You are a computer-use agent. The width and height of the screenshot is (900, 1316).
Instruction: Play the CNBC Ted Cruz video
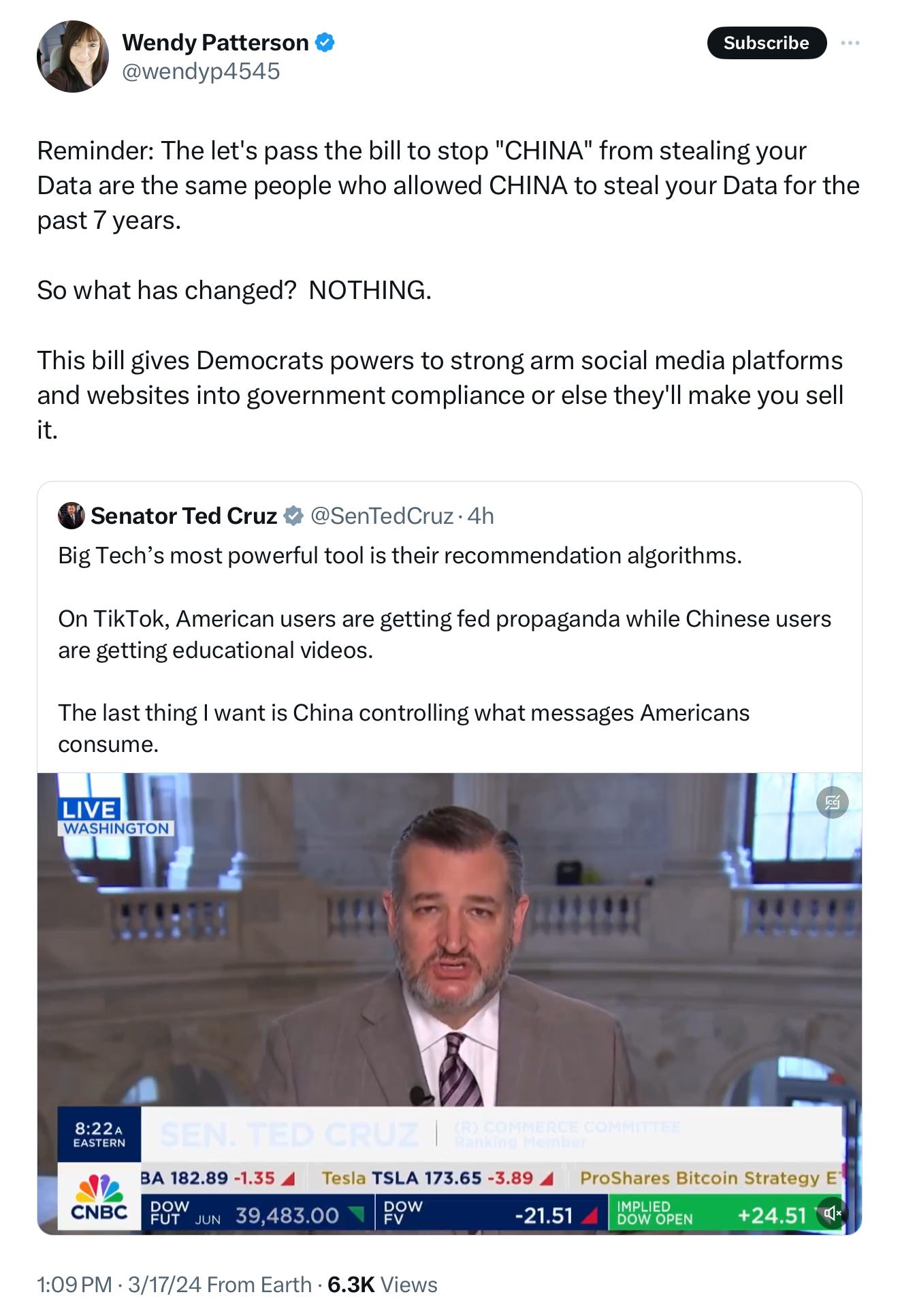tap(449, 1003)
